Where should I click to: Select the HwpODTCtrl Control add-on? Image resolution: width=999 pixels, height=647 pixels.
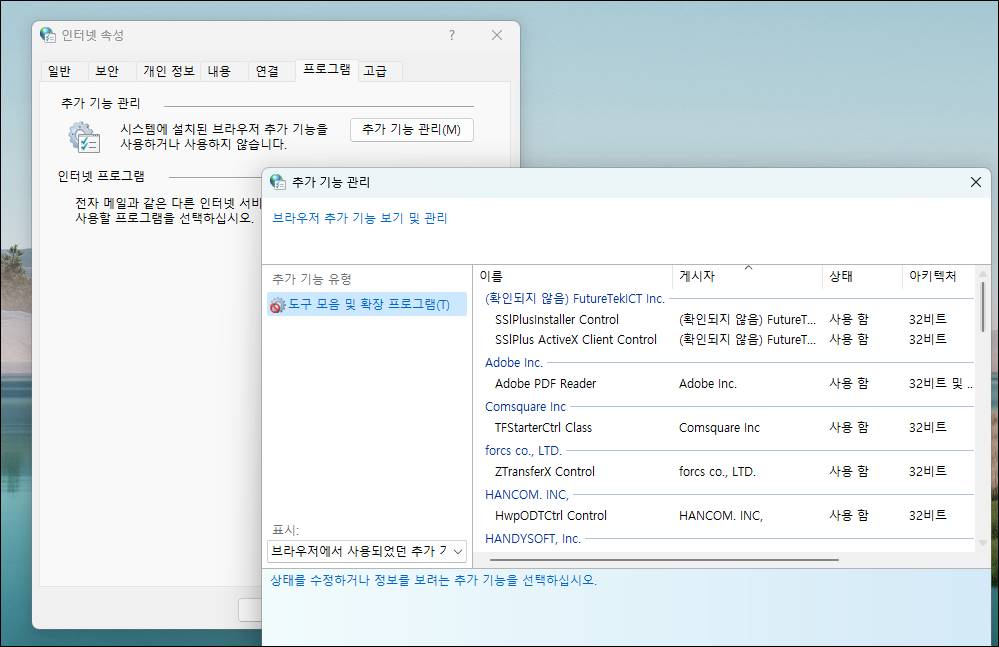coord(549,515)
